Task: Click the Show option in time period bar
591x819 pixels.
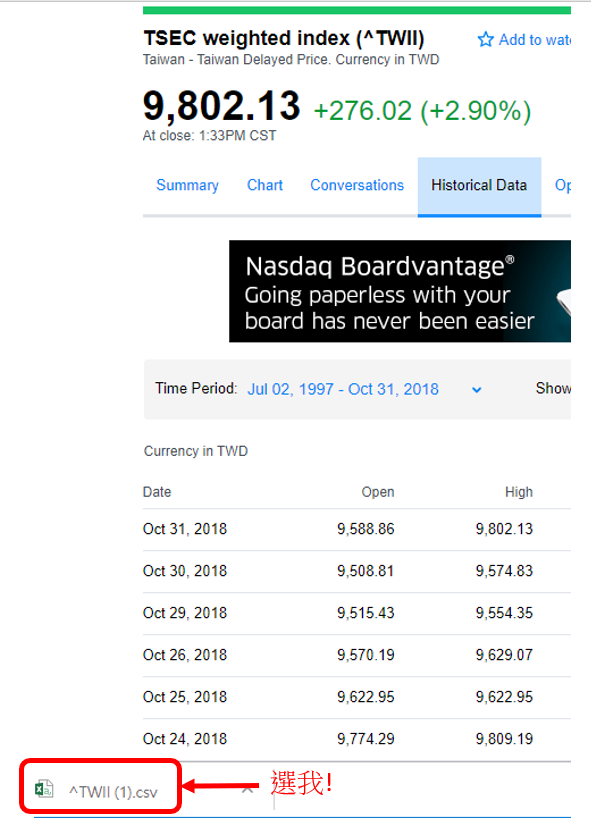Action: click(x=553, y=388)
